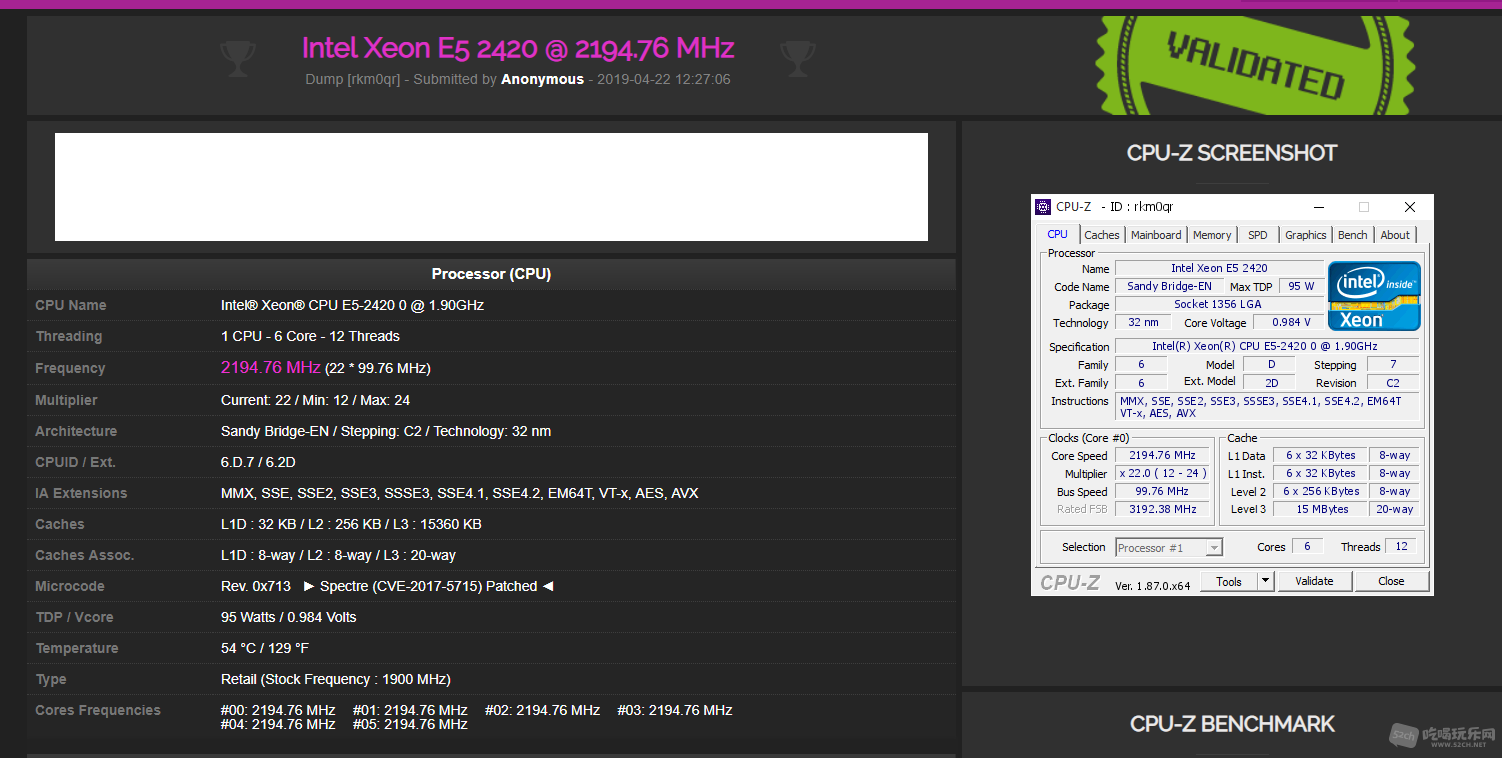Click the pink 2194.76 MHz frequency value

tap(271, 368)
